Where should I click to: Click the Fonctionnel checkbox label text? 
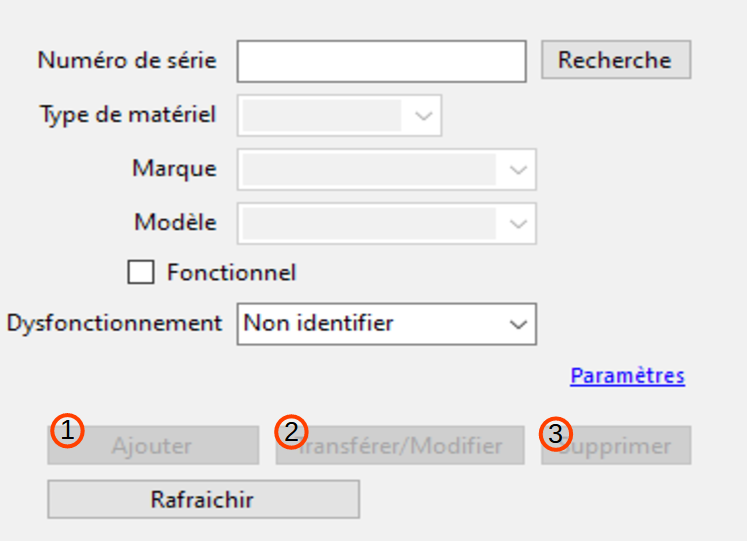232,273
